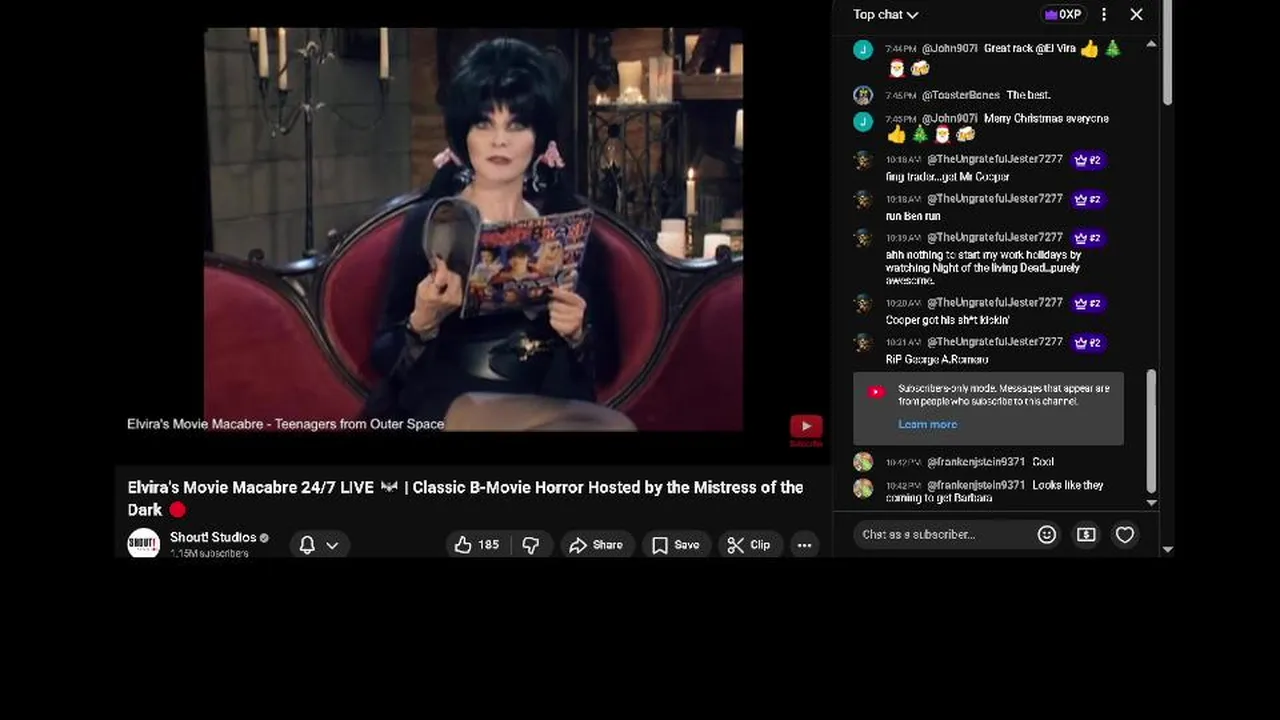Click the @ToasterBones username in chat
The width and height of the screenshot is (1280, 720).
tap(960, 95)
